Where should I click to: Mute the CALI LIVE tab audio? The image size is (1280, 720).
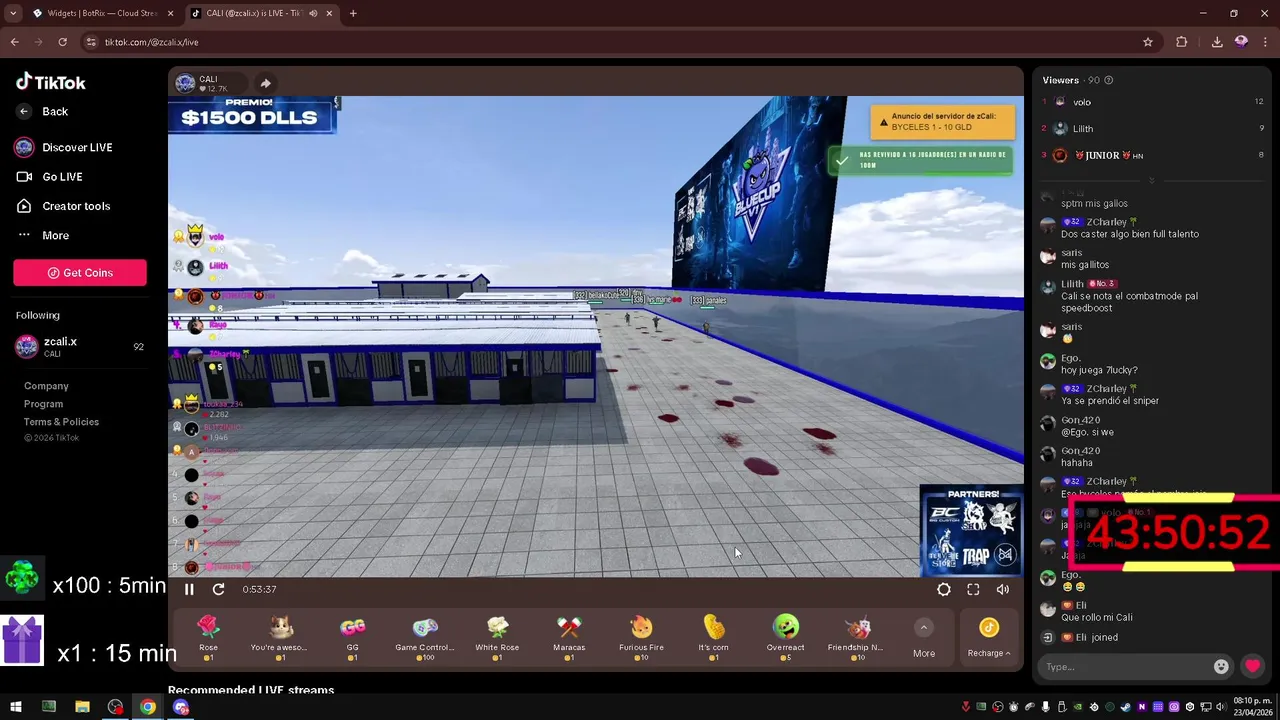tap(313, 13)
